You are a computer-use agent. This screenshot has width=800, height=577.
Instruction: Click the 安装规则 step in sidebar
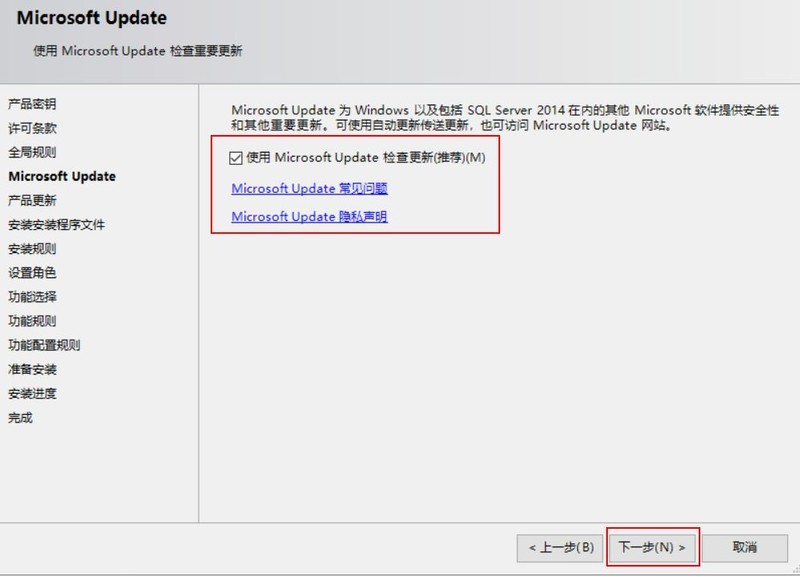click(32, 249)
